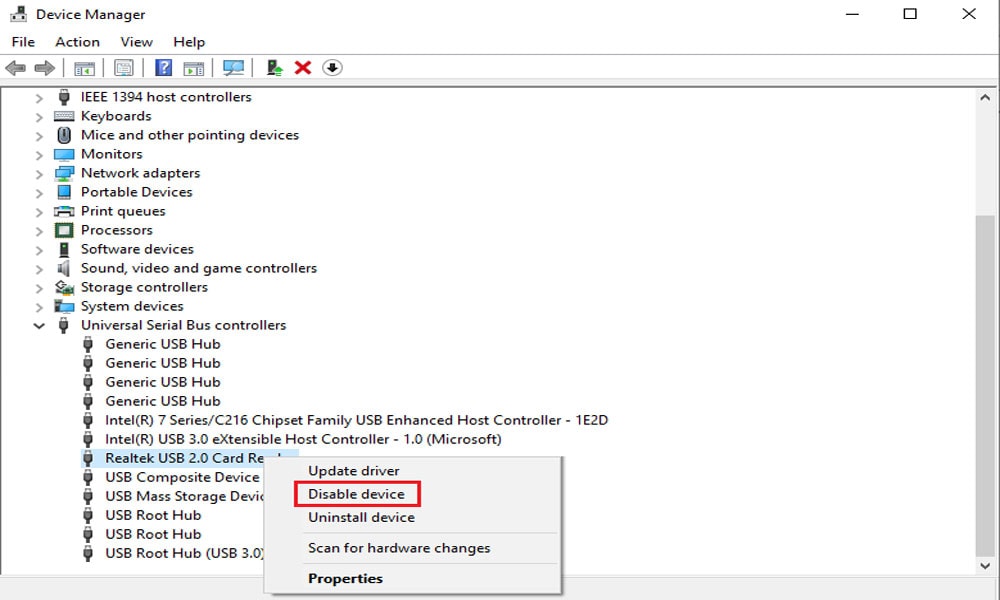Screen dimensions: 1000x600
Task: Expand Sound, video and game controllers
Action: point(39,268)
